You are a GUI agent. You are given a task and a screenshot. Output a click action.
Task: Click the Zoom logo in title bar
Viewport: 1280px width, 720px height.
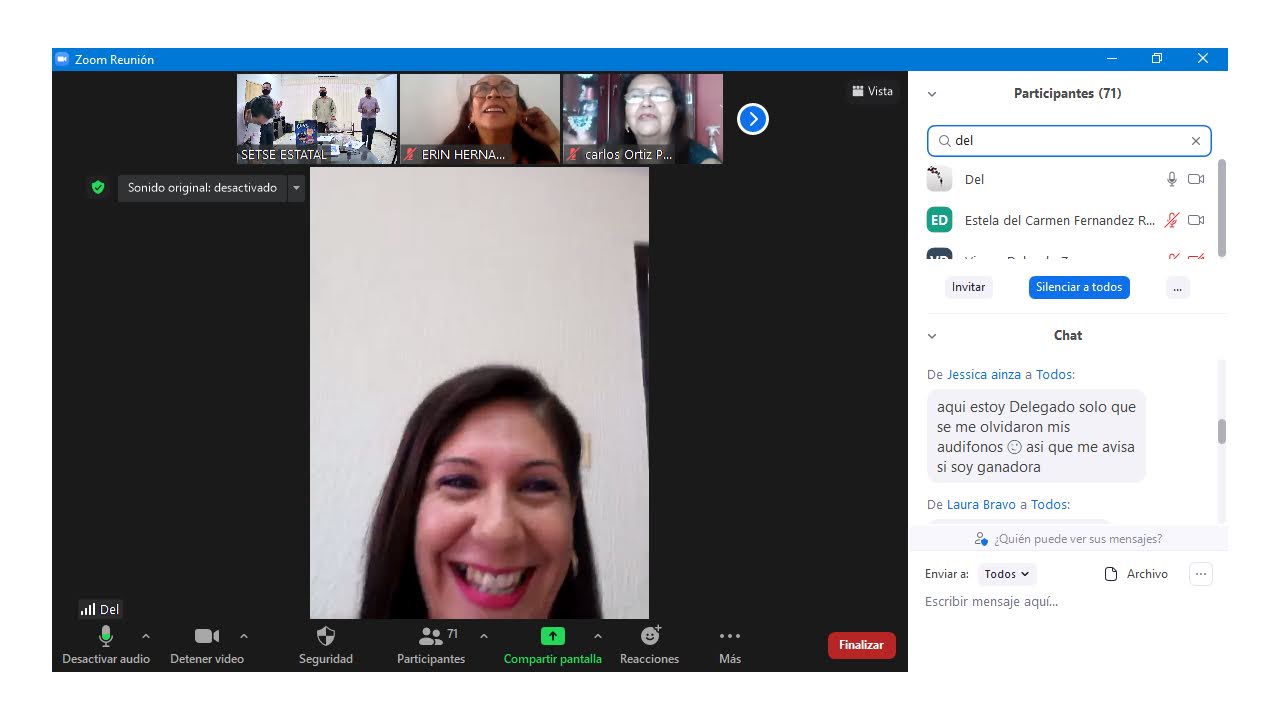pyautogui.click(x=62, y=59)
